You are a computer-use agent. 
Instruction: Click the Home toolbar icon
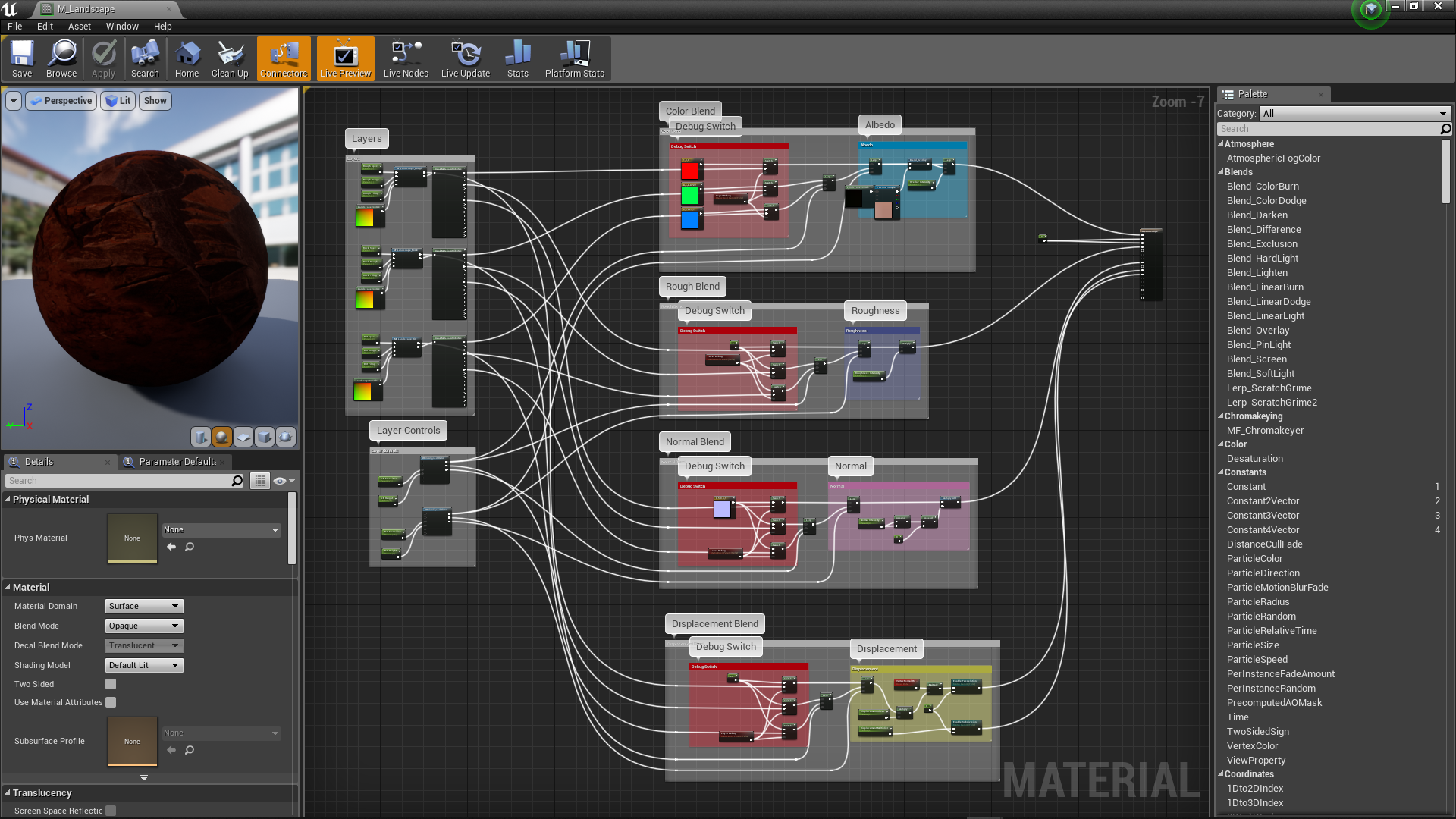click(187, 58)
